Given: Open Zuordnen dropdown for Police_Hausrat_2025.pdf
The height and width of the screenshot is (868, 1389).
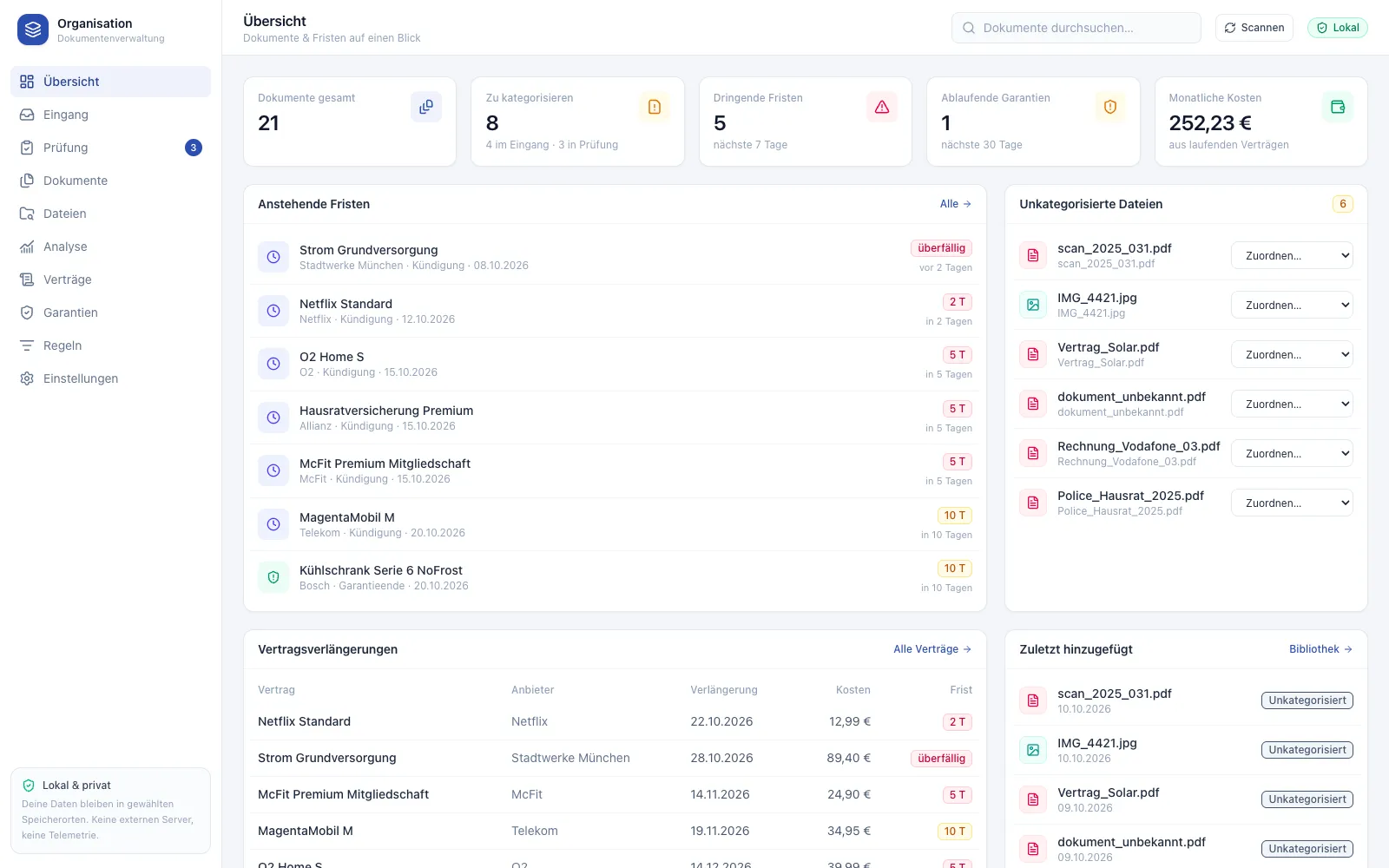Looking at the screenshot, I should pos(1292,503).
